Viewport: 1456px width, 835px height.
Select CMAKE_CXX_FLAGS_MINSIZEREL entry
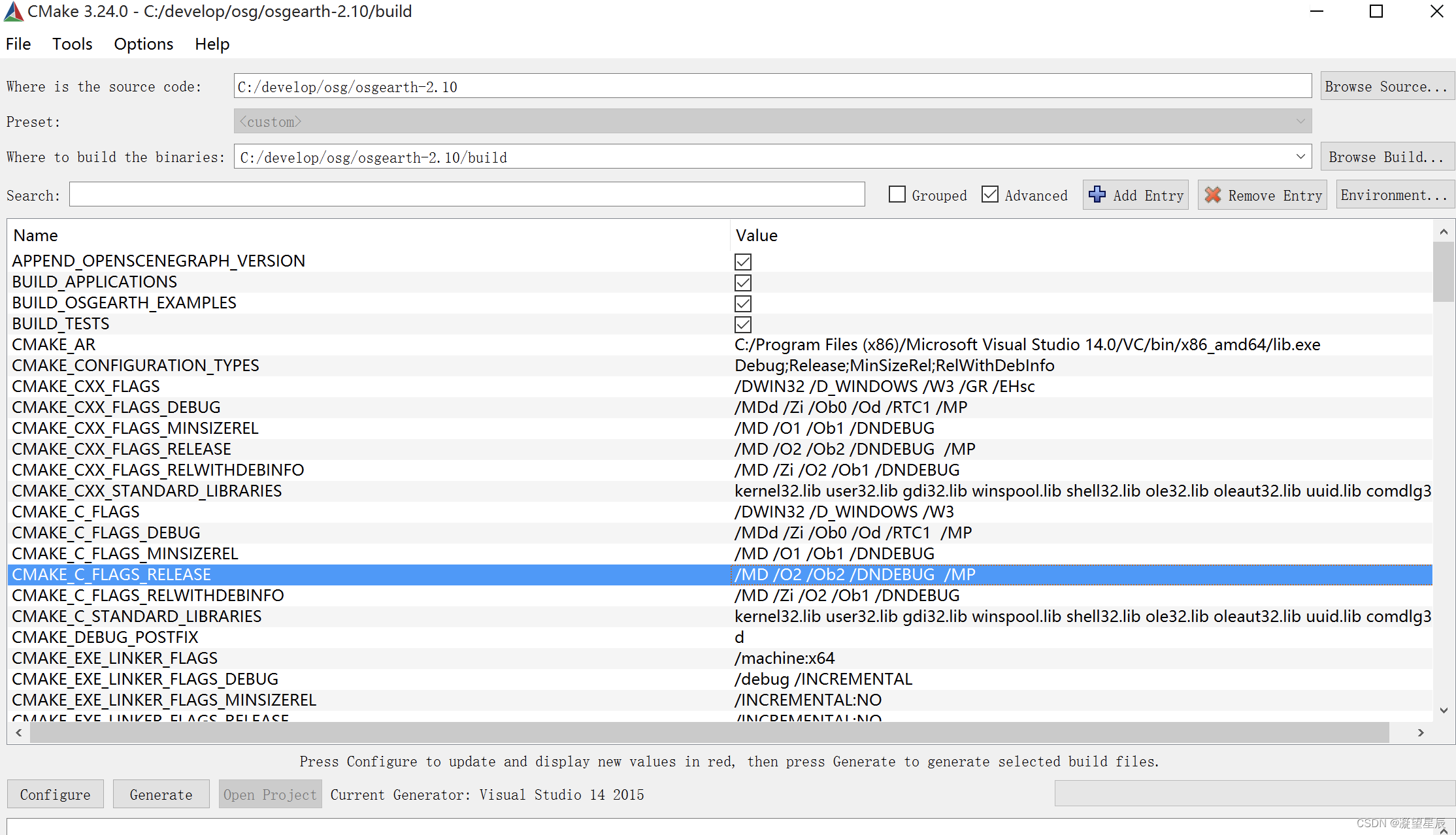click(x=135, y=428)
